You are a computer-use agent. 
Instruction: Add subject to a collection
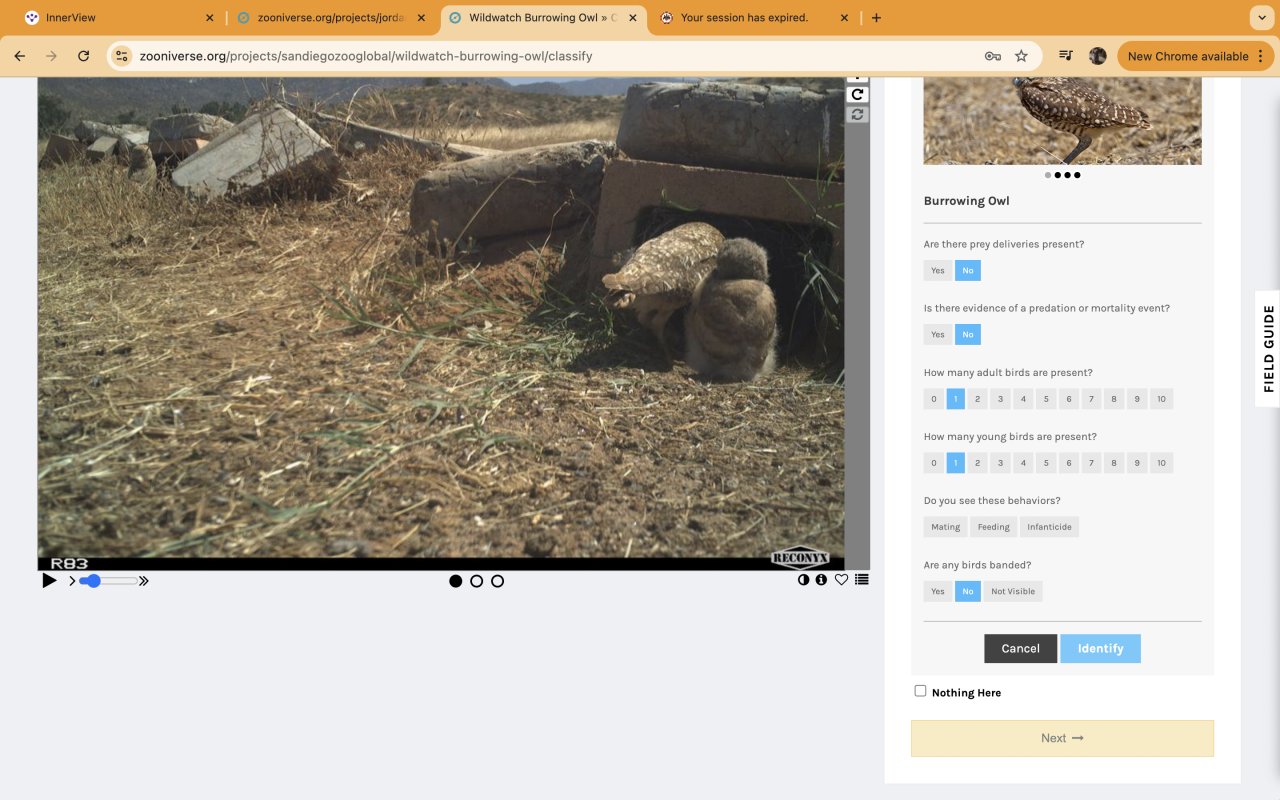coord(861,579)
